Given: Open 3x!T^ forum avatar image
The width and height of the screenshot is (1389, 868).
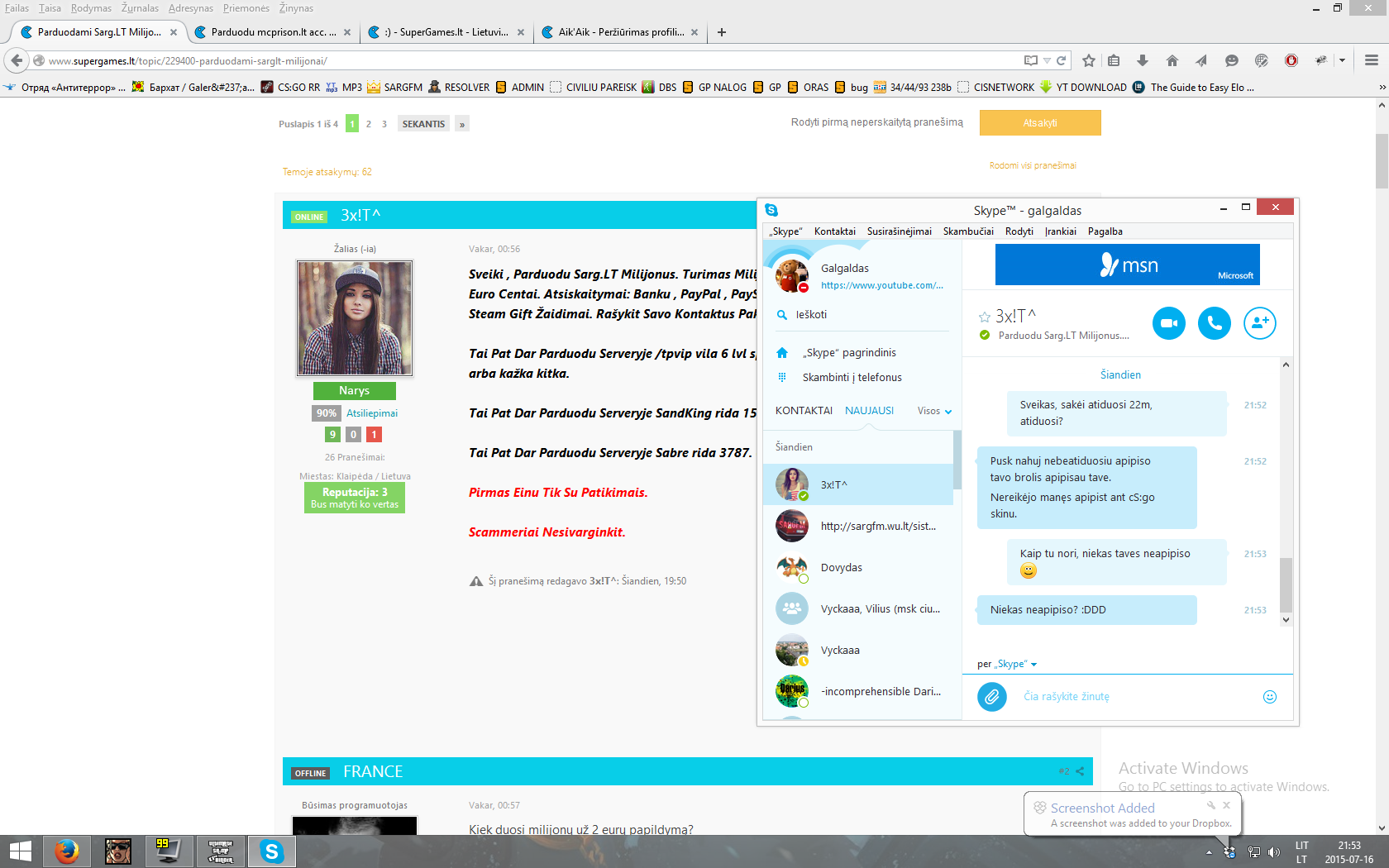Looking at the screenshot, I should 355,318.
